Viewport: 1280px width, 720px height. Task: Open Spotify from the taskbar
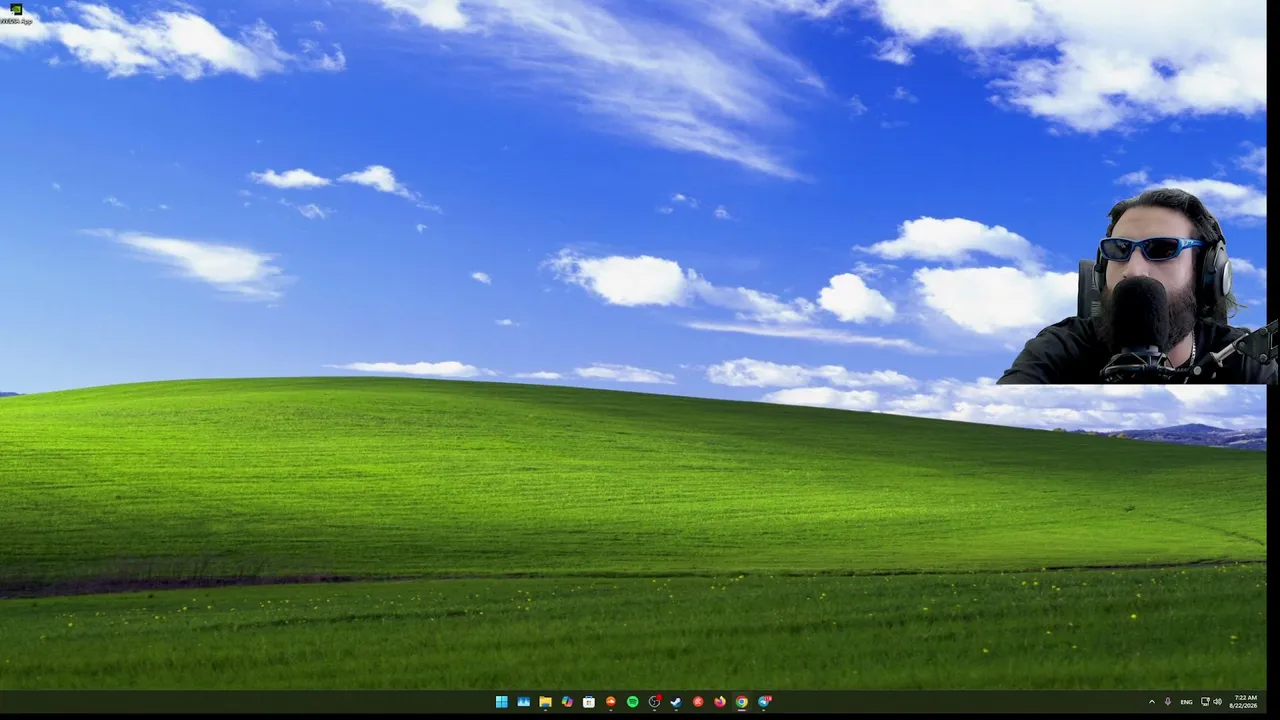coord(633,702)
